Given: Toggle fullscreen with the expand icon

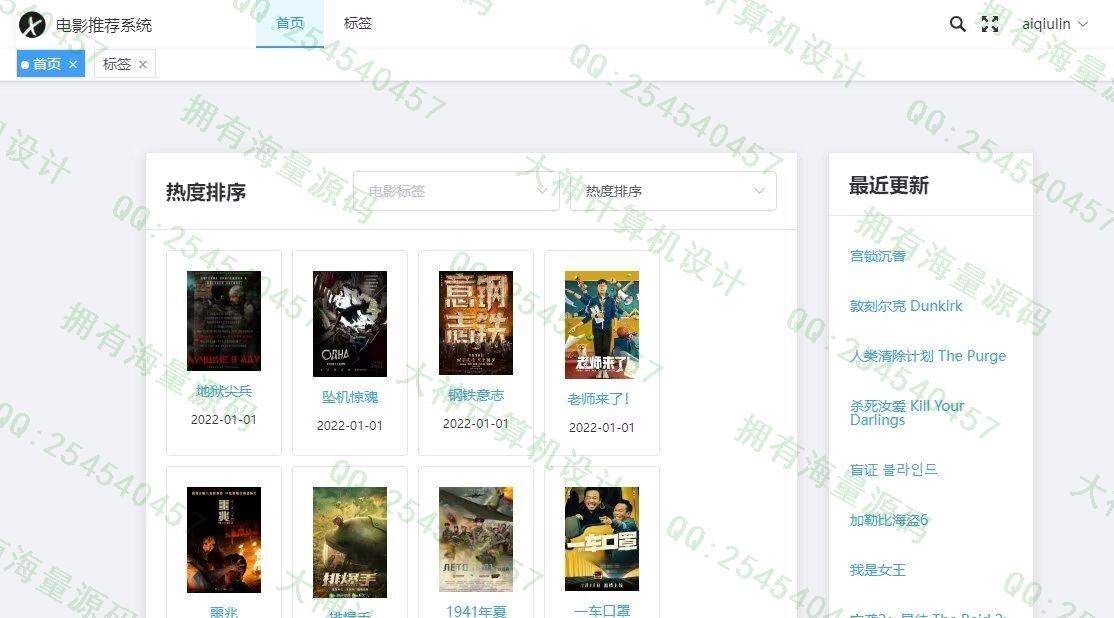Looking at the screenshot, I should pyautogui.click(x=990, y=24).
